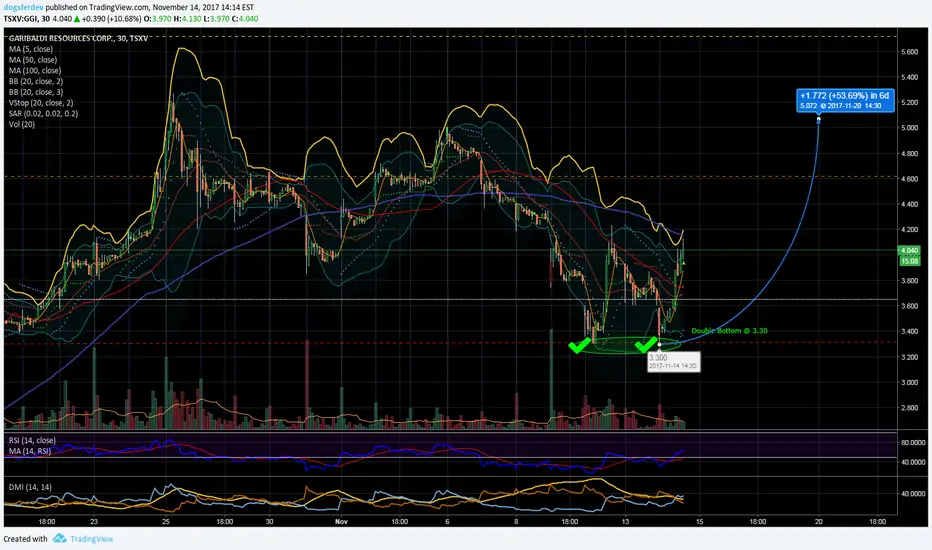
Task: Click the MA (14, RSI) label
Action: (30, 451)
